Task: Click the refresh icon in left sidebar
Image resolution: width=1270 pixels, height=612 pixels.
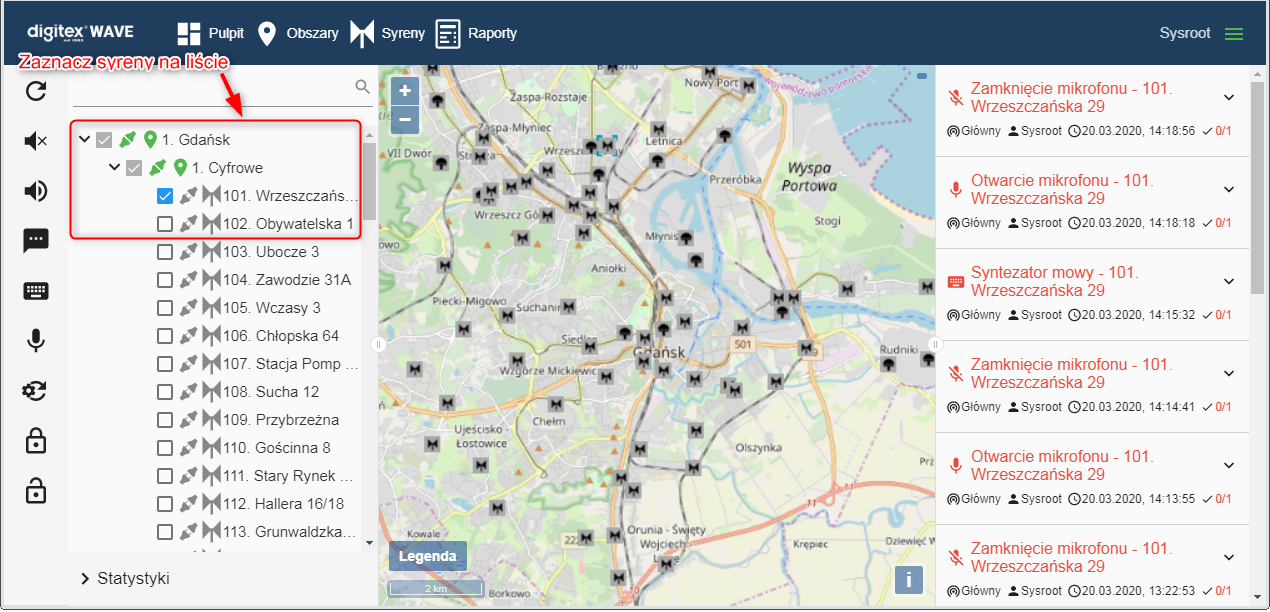Action: click(36, 92)
